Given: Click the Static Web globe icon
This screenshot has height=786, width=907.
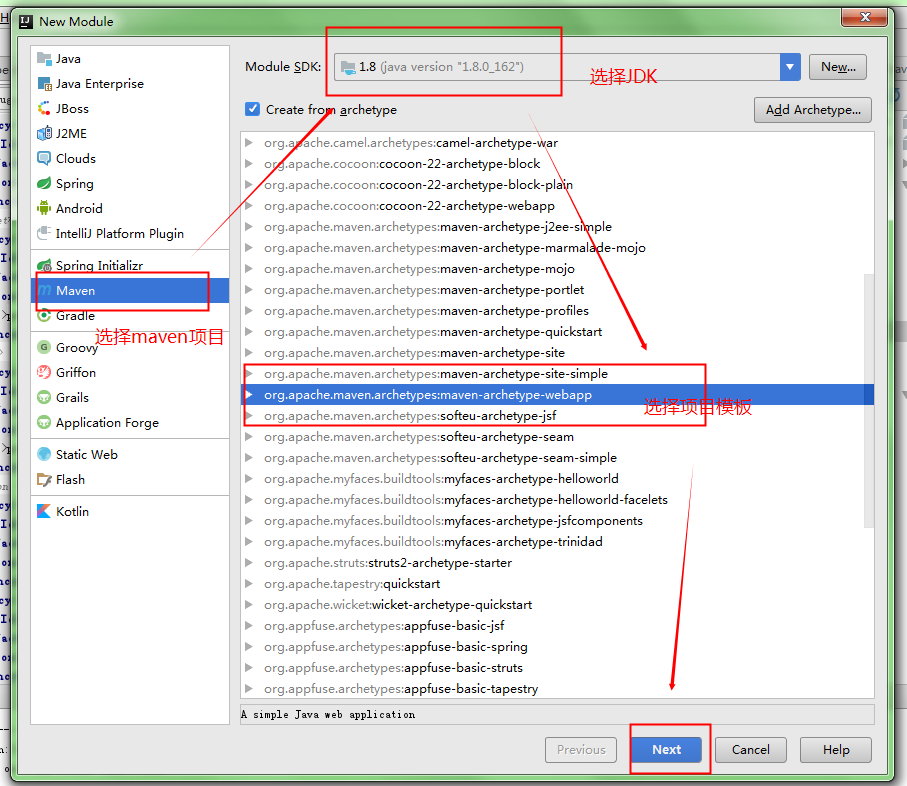Looking at the screenshot, I should [x=44, y=455].
